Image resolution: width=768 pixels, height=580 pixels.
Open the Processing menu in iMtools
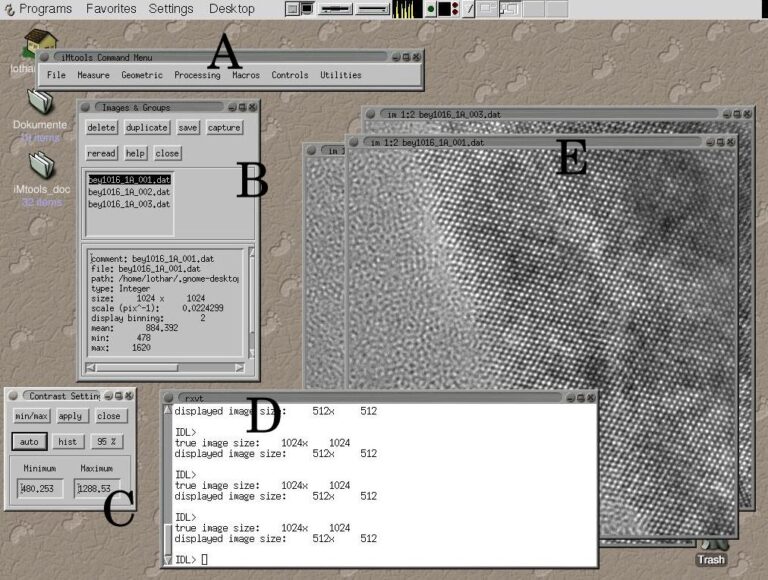click(196, 75)
